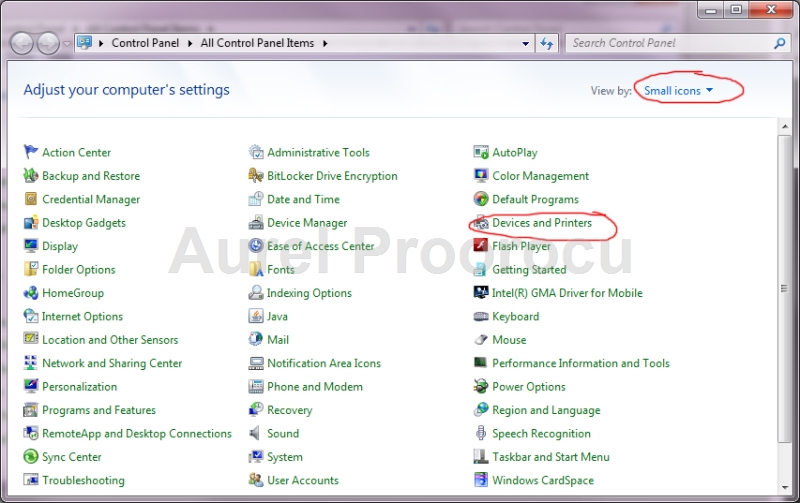Open Phone and Modem link
This screenshot has width=800, height=503.
315,386
